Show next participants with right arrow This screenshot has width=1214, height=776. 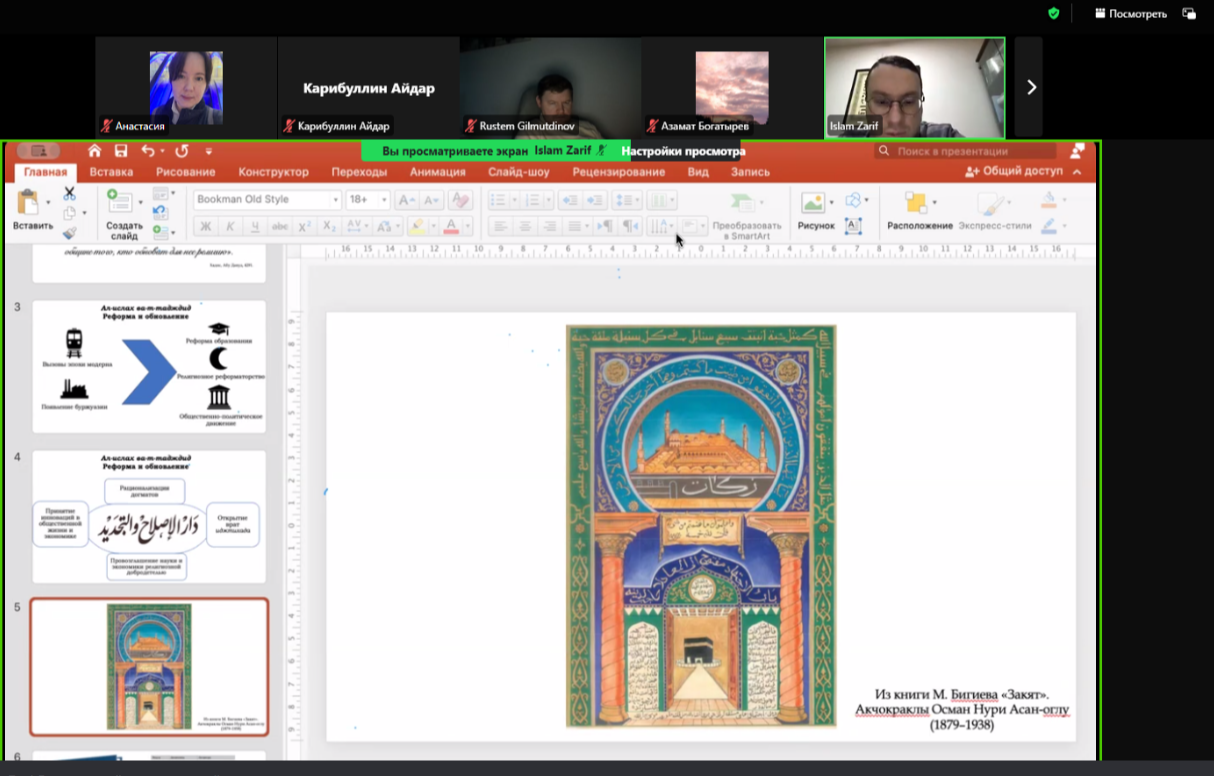coord(1031,87)
